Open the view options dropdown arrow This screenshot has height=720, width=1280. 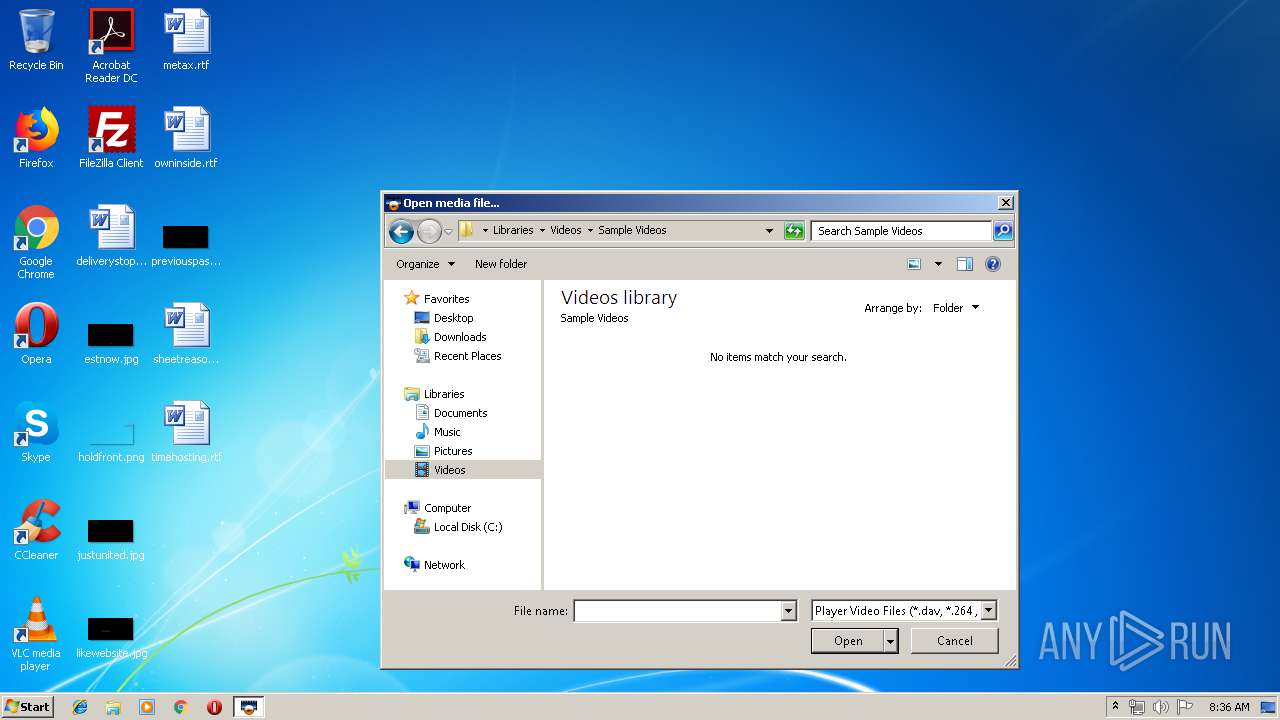938,264
